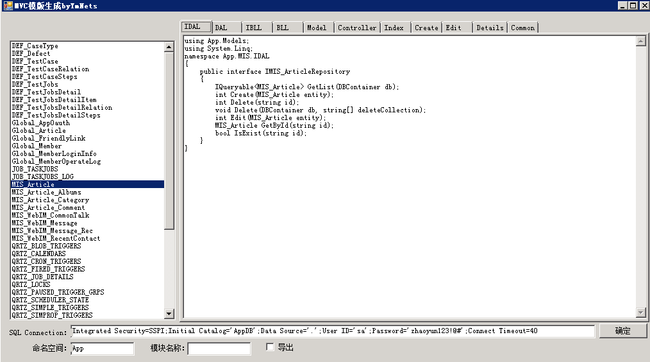Viewport: 650px width, 362px height.
Task: Select DEF_Defect in the table list
Action: pyautogui.click(x=87, y=53)
